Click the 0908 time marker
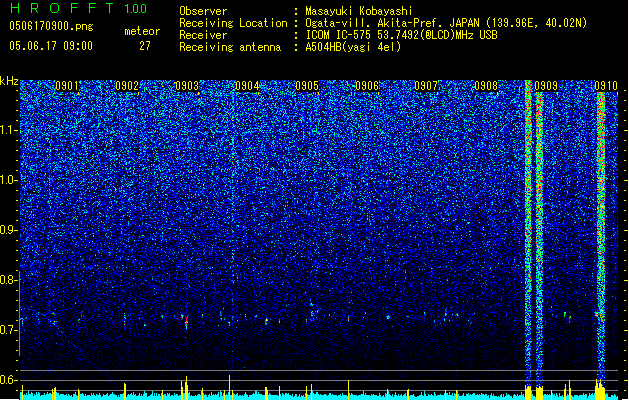 (486, 86)
